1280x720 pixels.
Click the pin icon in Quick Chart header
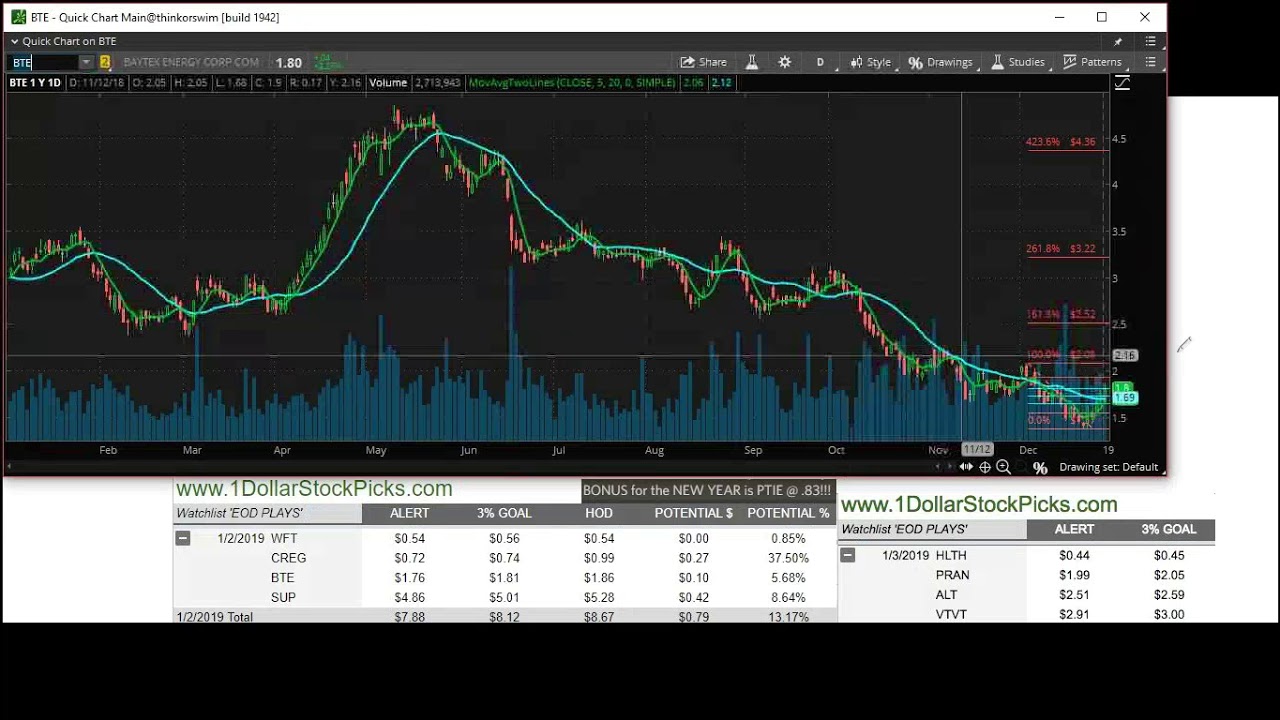[1118, 41]
